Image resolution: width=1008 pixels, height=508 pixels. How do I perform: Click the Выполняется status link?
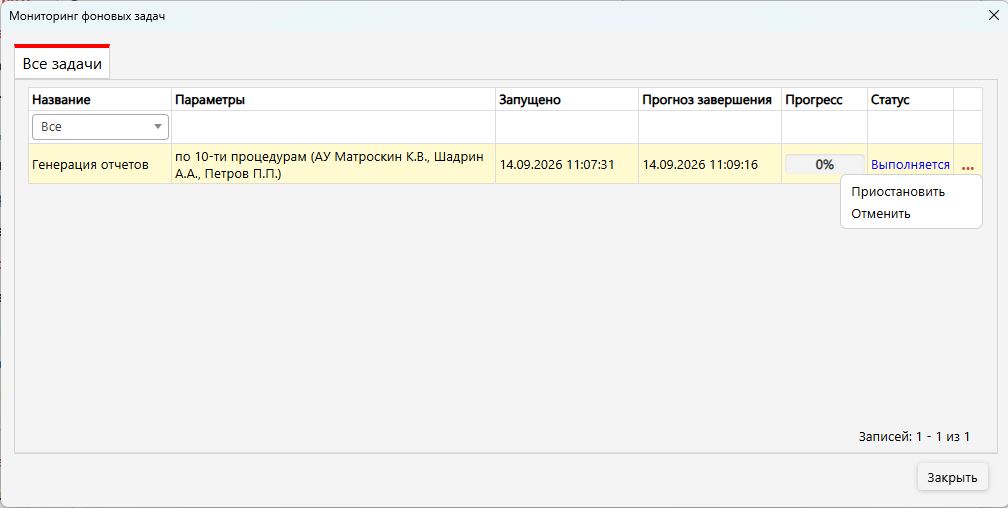pyautogui.click(x=910, y=165)
